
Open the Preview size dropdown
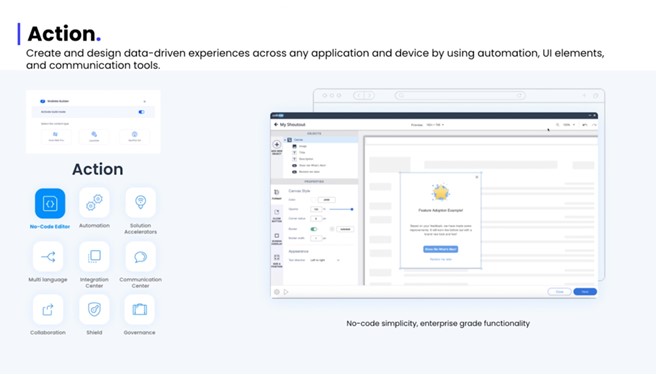[435, 125]
